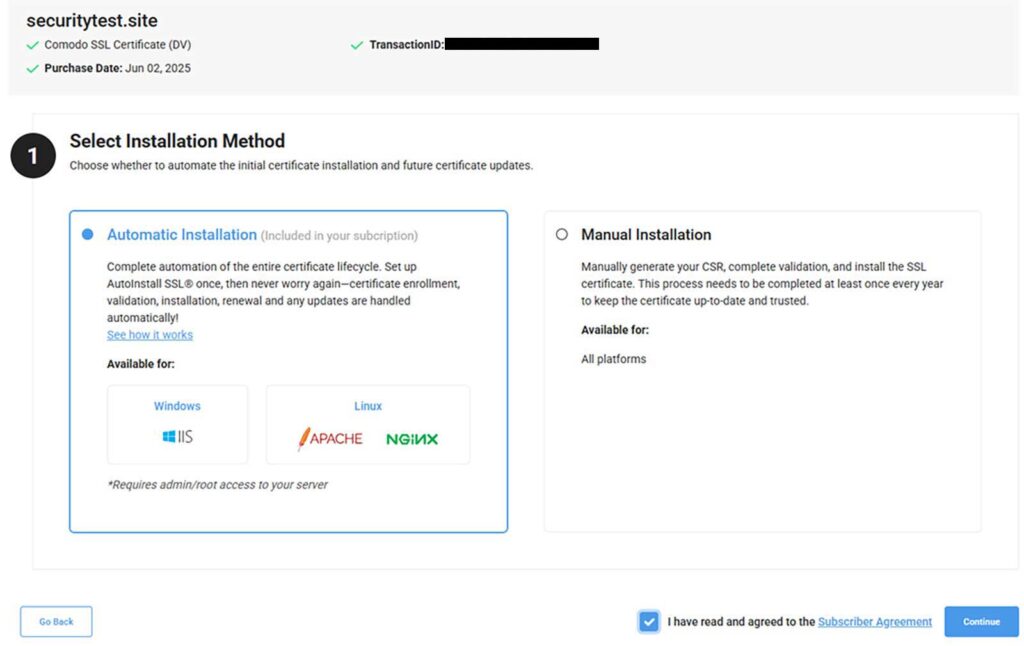Click the Linux platform label
The image size is (1024, 646).
pos(368,406)
